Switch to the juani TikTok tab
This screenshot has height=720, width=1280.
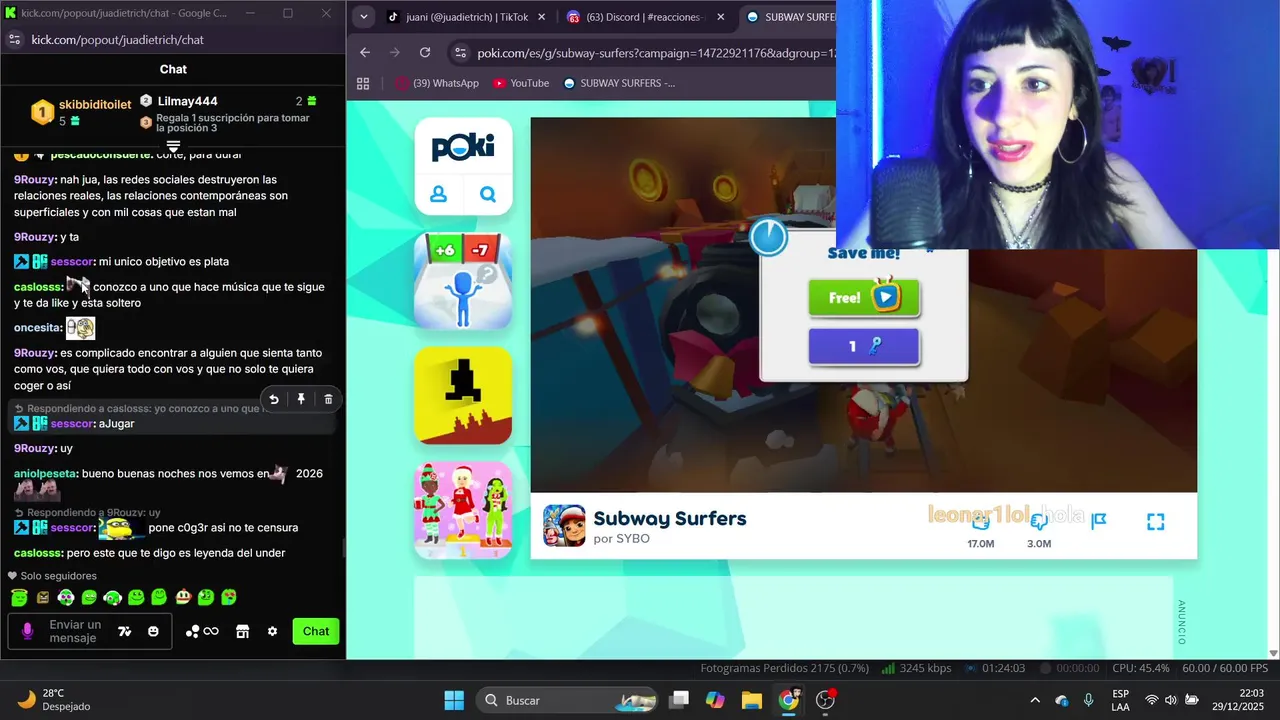(467, 17)
